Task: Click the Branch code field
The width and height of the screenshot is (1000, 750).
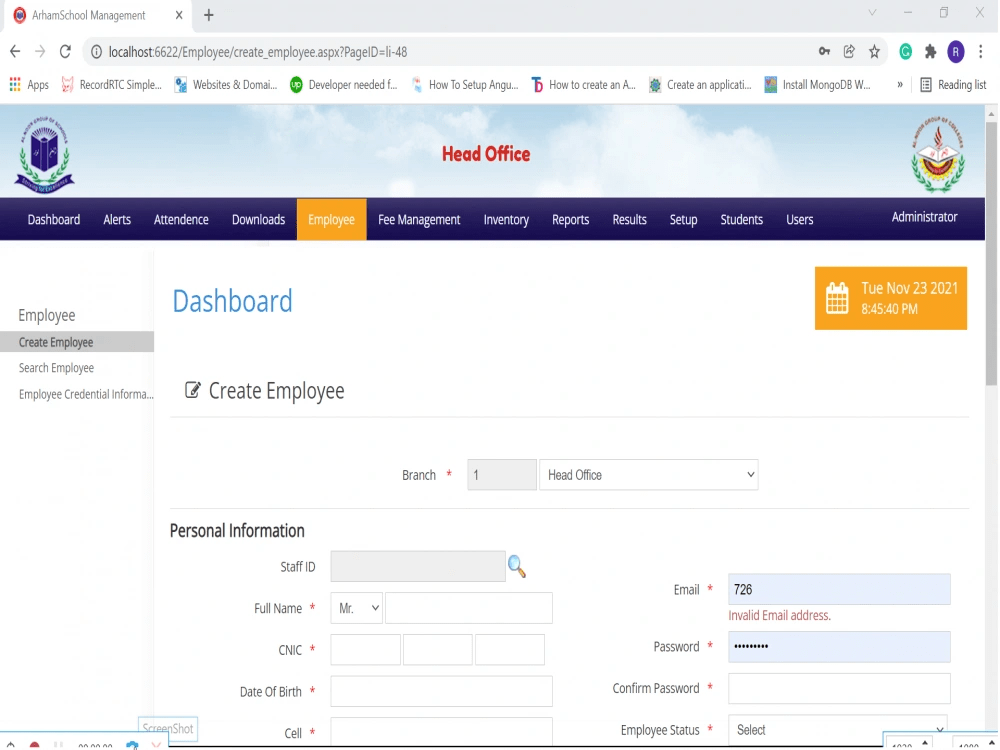Action: (x=502, y=474)
